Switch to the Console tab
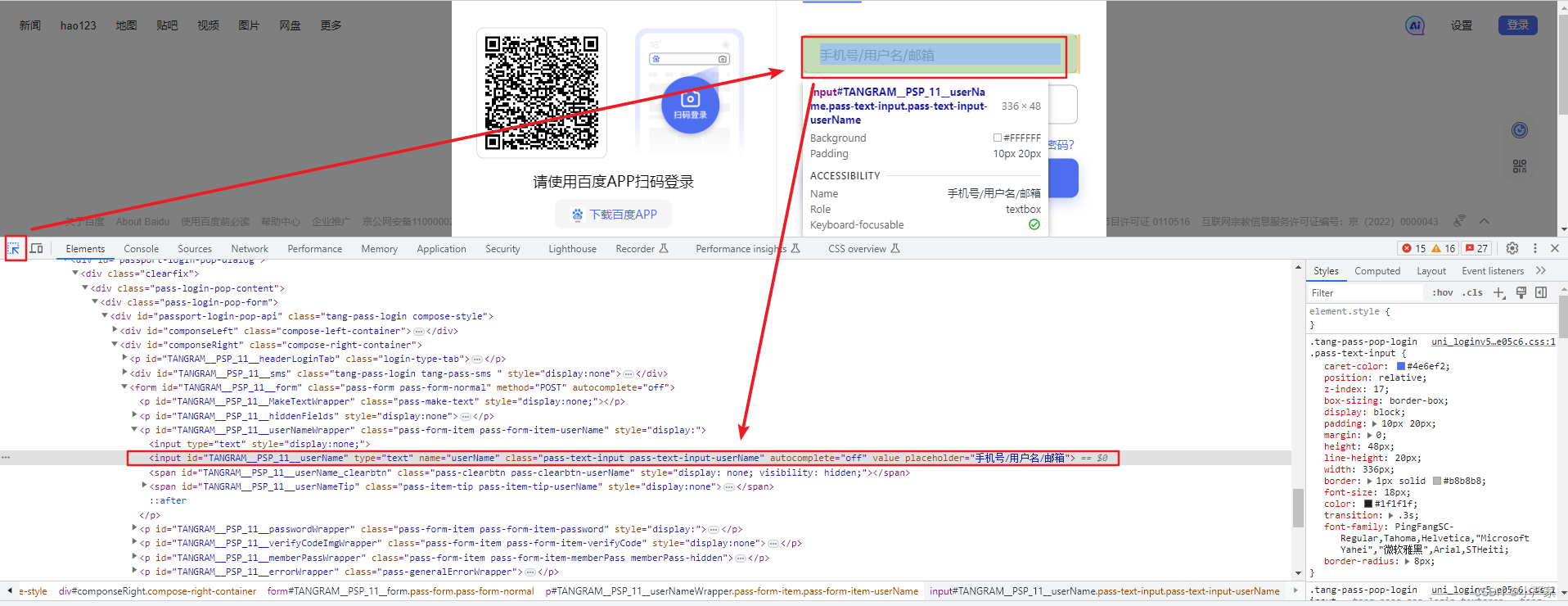The height and width of the screenshot is (606, 1568). tap(141, 249)
